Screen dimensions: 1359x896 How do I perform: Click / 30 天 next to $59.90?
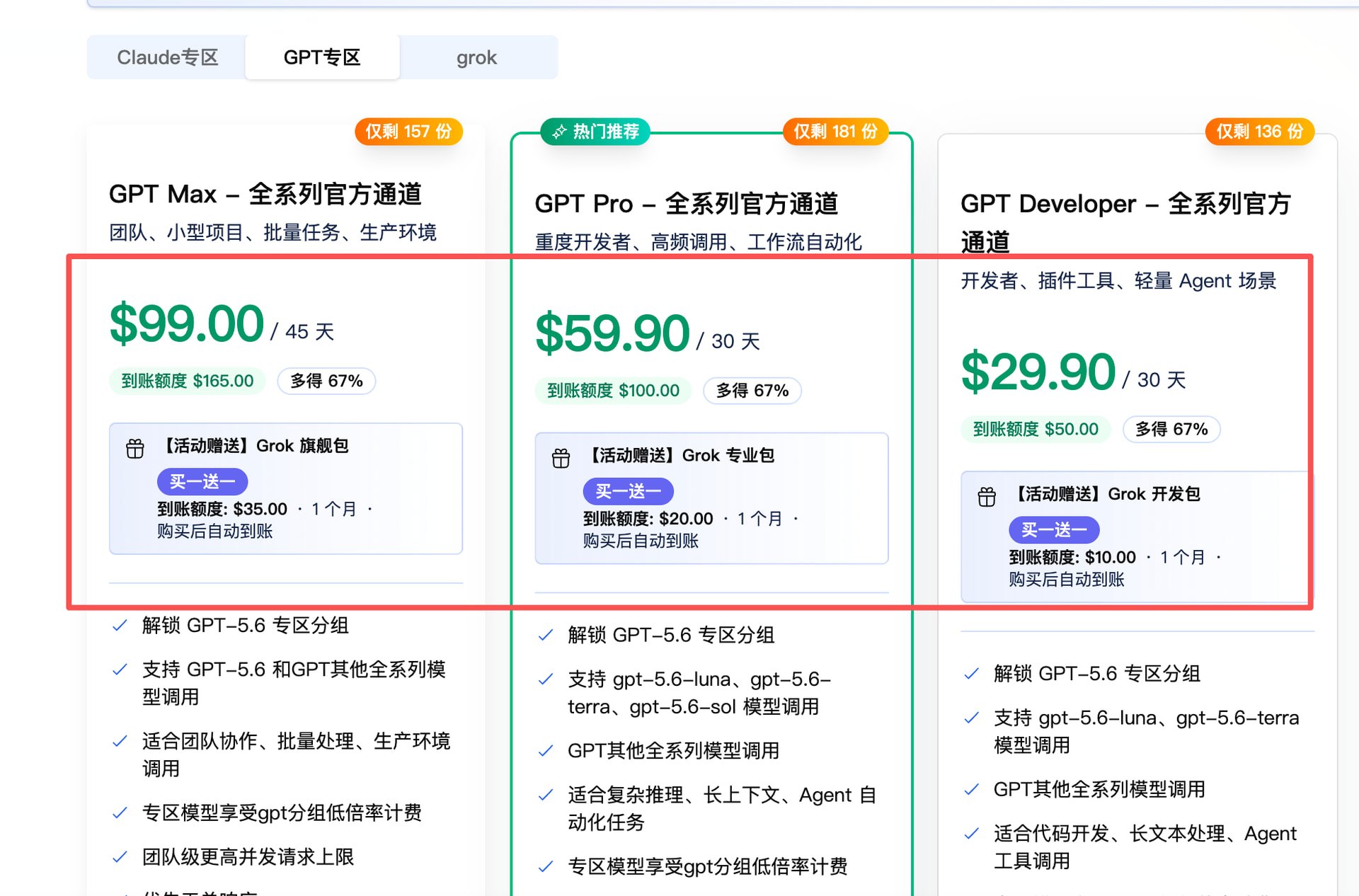coord(728,341)
